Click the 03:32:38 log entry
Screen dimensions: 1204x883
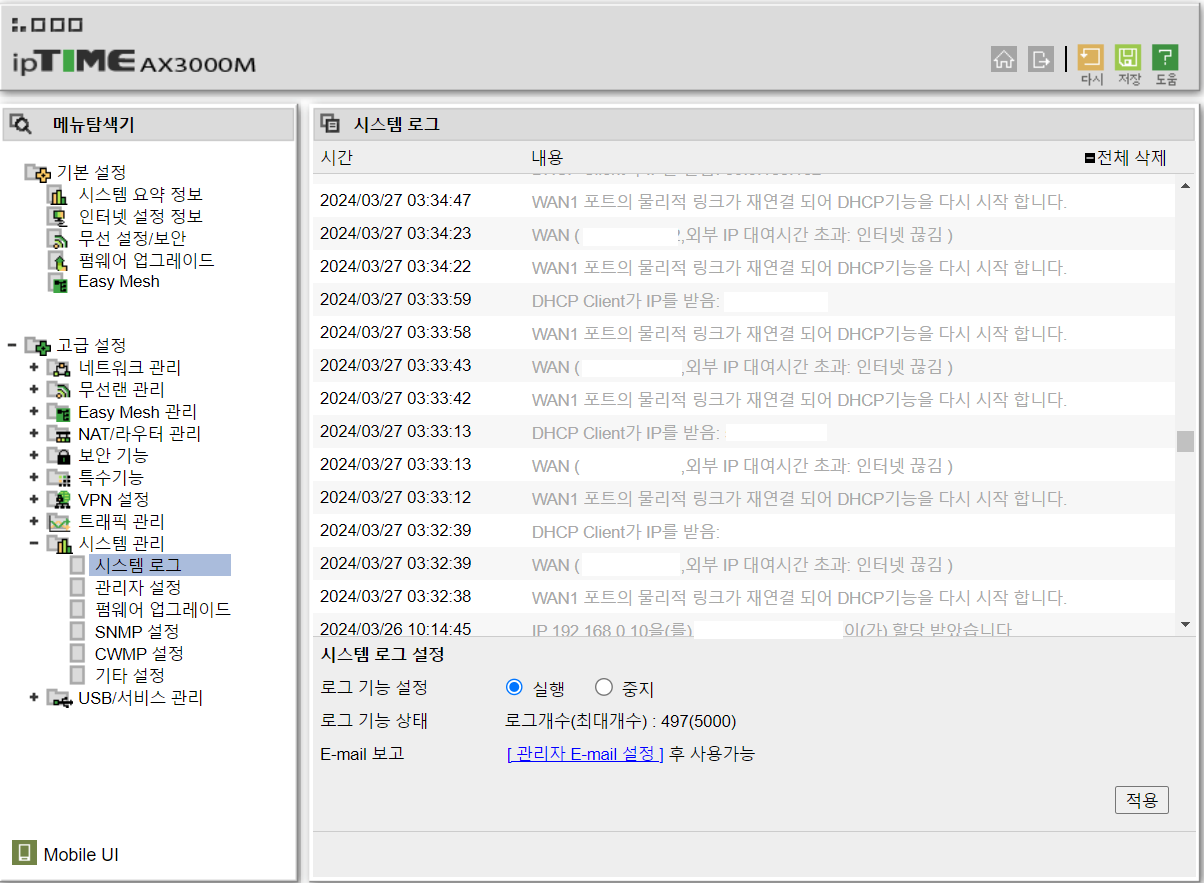pos(743,597)
